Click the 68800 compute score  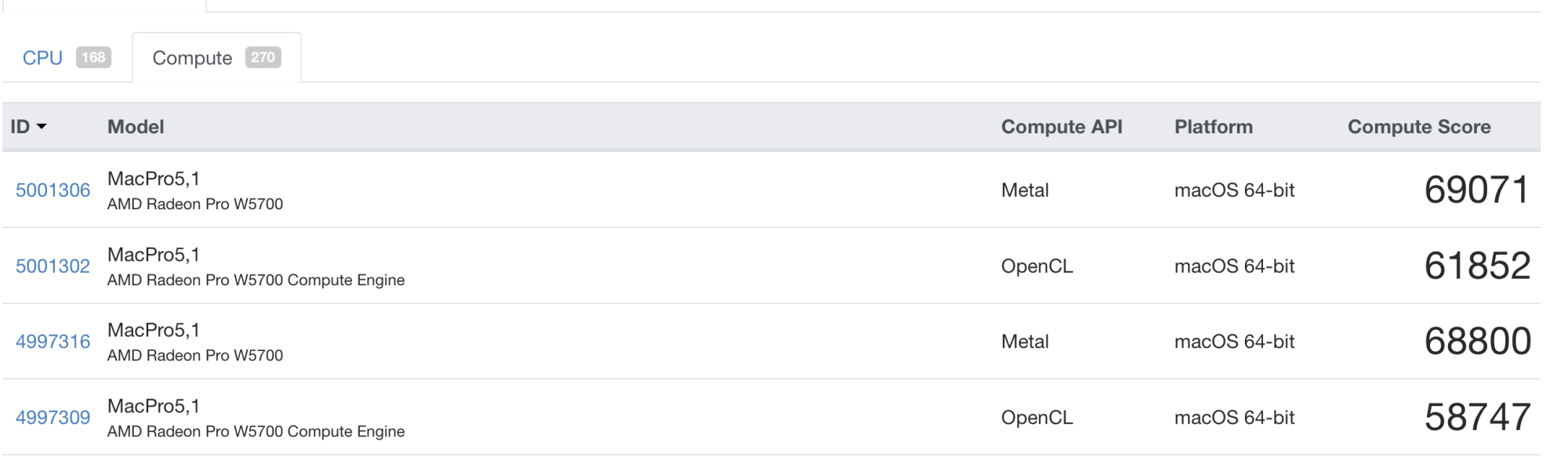(1477, 342)
